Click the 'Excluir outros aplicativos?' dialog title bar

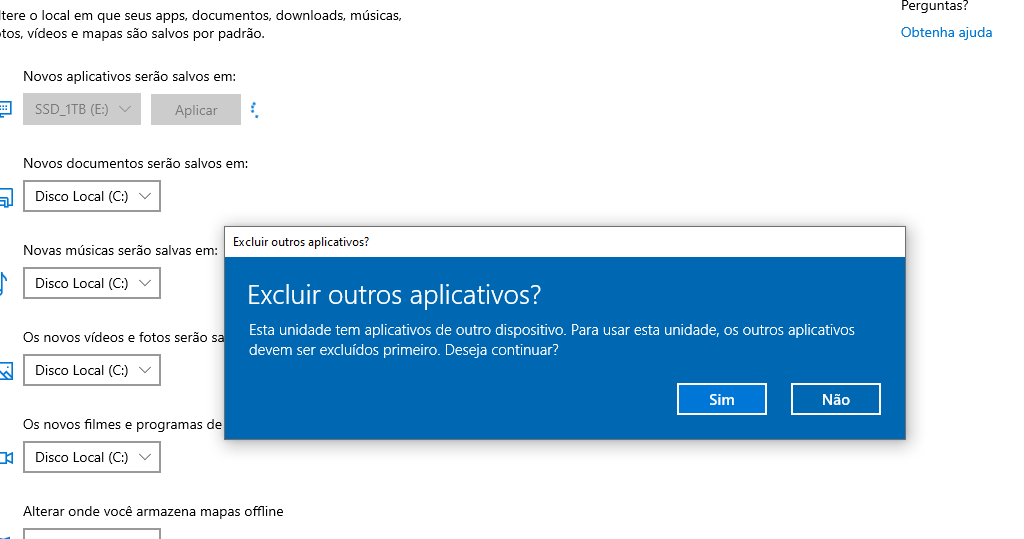(565, 242)
